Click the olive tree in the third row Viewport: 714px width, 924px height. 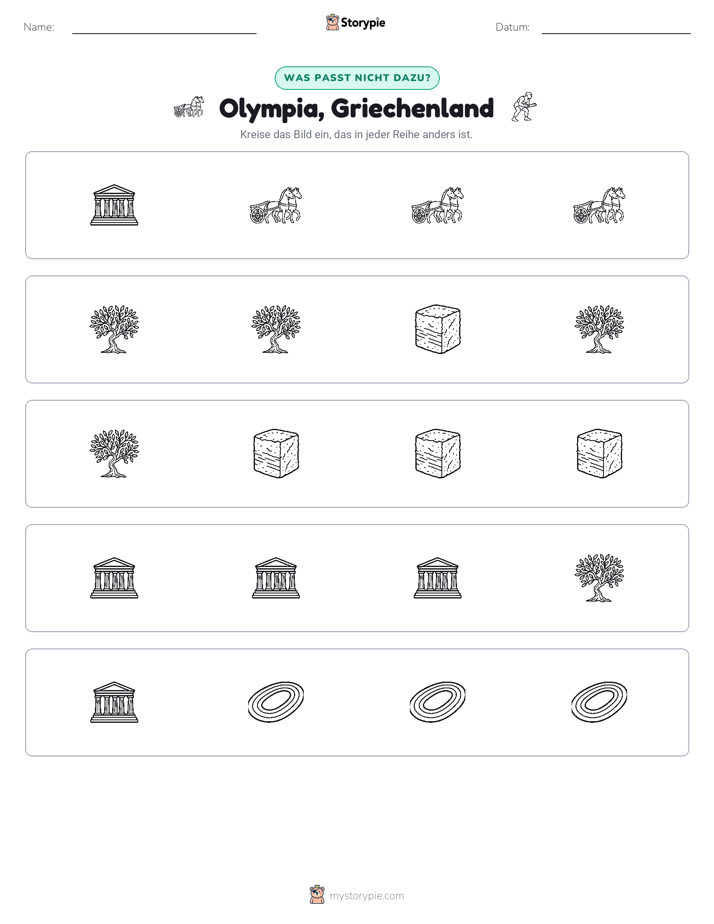[114, 453]
